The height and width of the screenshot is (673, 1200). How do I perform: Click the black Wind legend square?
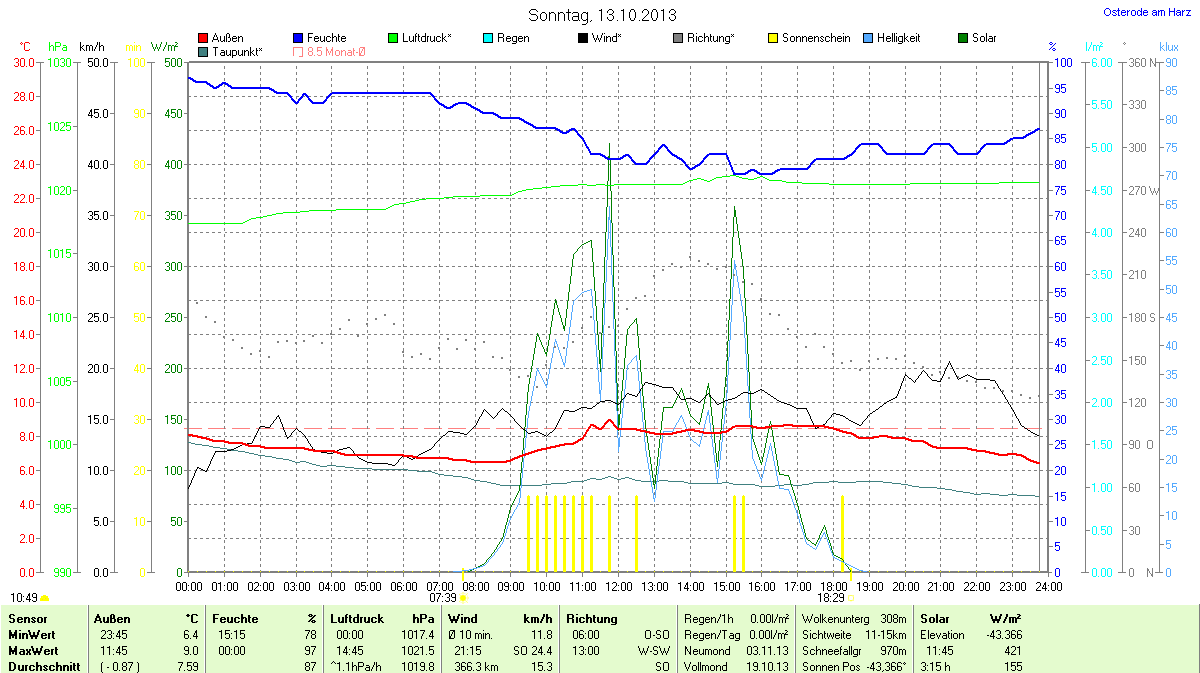pos(583,38)
